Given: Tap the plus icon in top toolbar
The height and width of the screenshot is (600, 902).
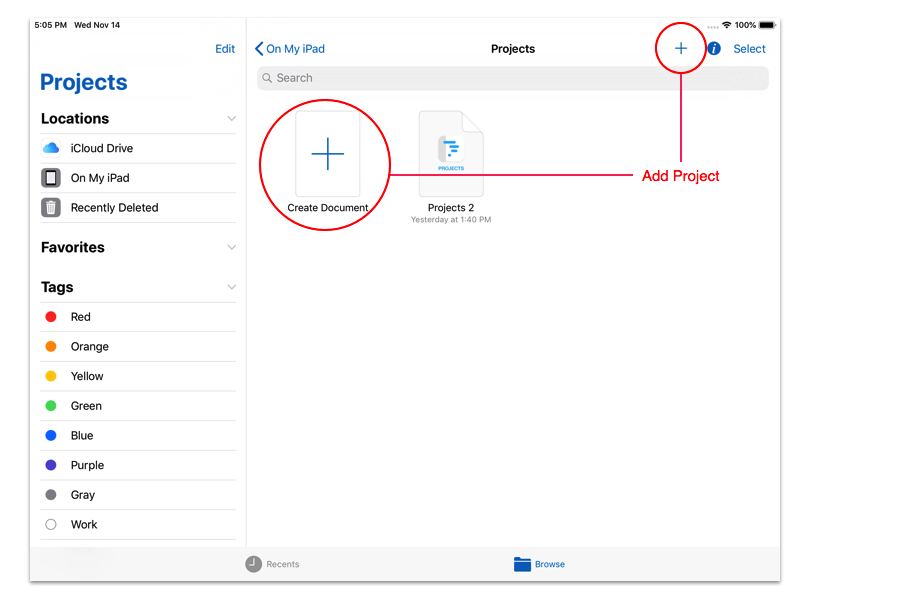Looking at the screenshot, I should (x=680, y=48).
